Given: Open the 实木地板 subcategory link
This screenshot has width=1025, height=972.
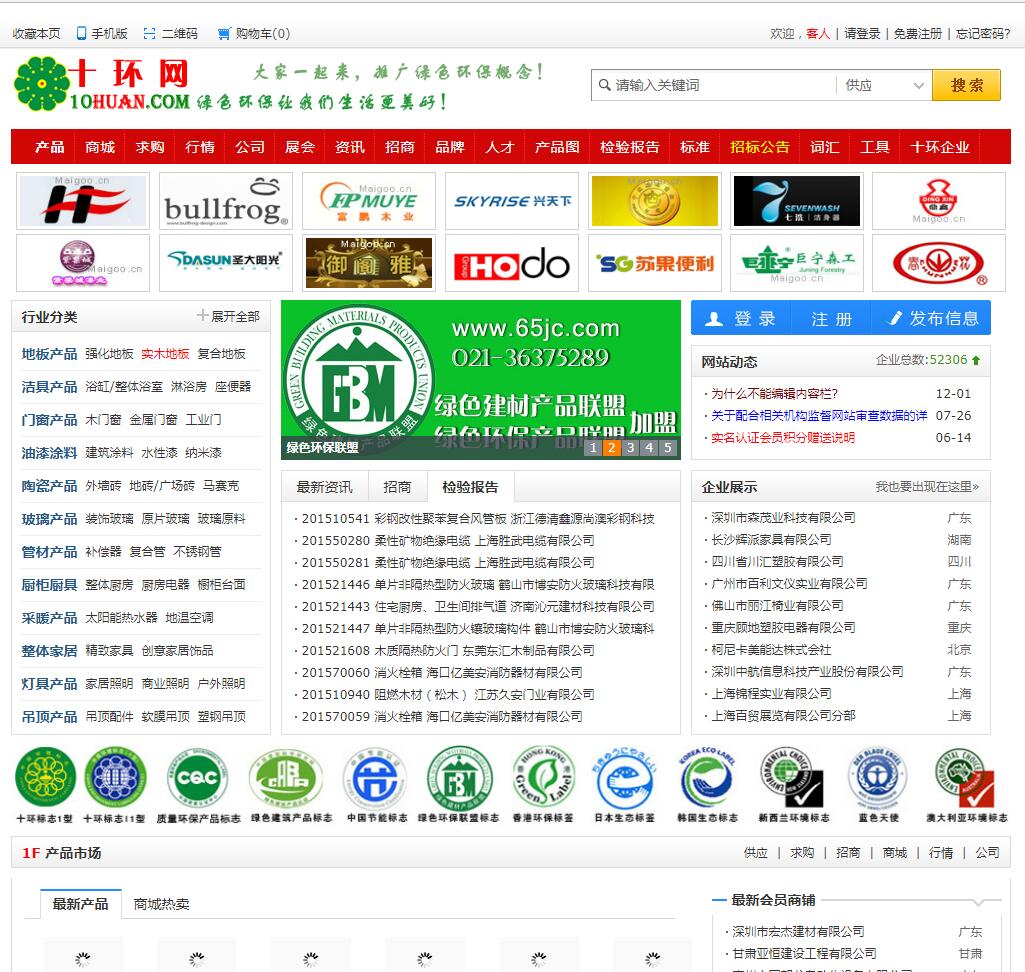Looking at the screenshot, I should click(165, 354).
